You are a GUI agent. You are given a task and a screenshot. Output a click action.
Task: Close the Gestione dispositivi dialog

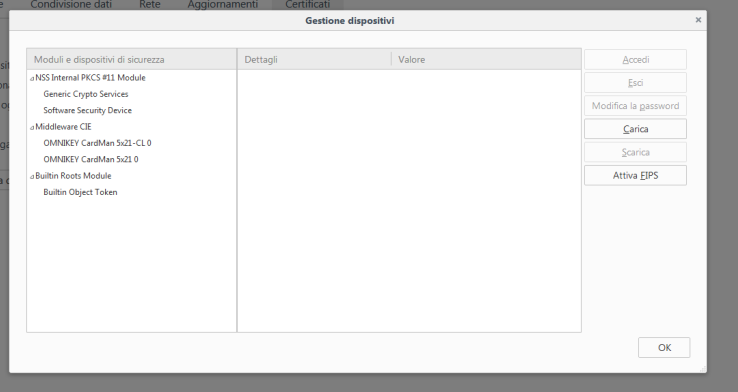coord(698,20)
